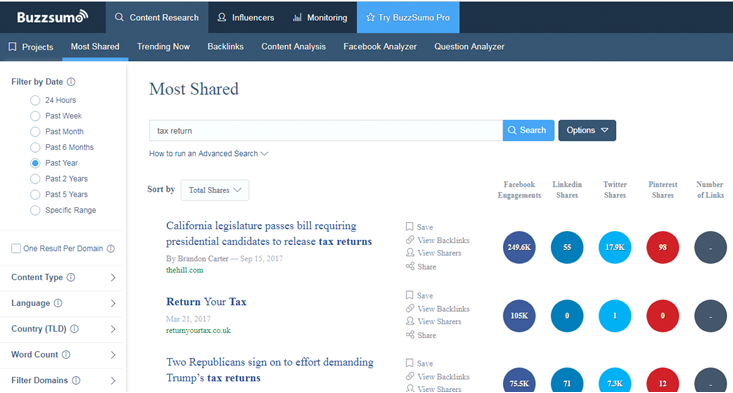This screenshot has width=733, height=393.
Task: Visit the thehill.com domain link
Action: point(185,270)
